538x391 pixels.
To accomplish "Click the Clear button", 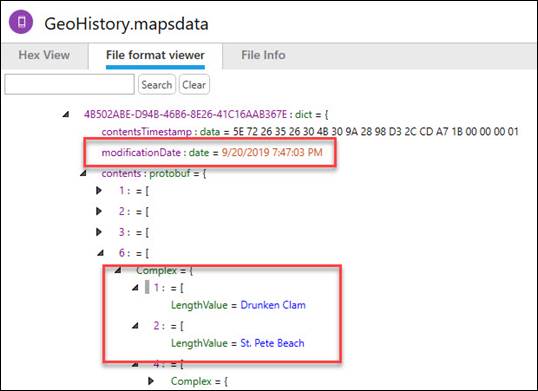I will [194, 85].
